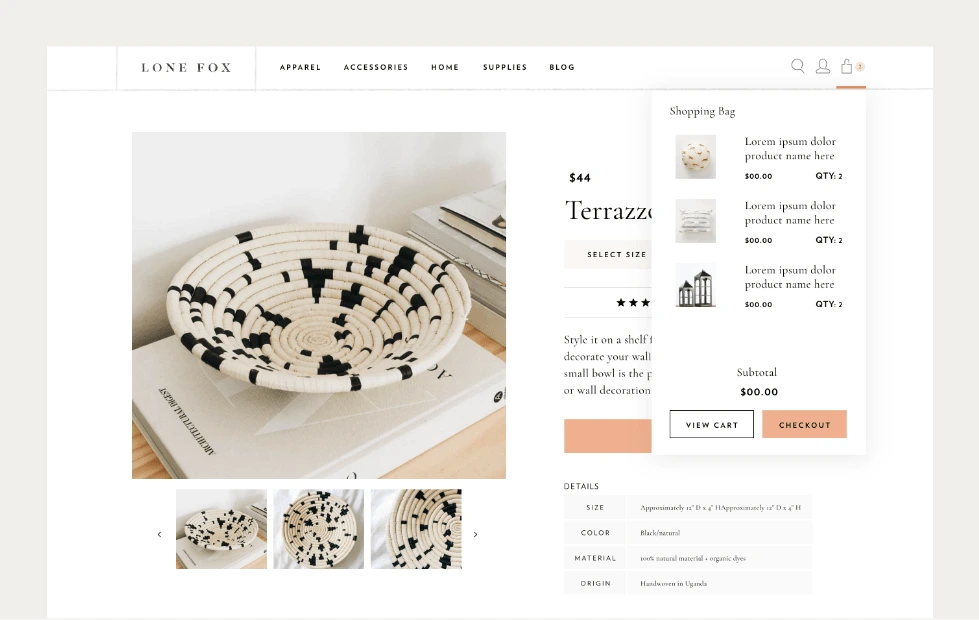Image resolution: width=979 pixels, height=620 pixels.
Task: Show next thumbnails with right arrow
Action: (x=476, y=534)
